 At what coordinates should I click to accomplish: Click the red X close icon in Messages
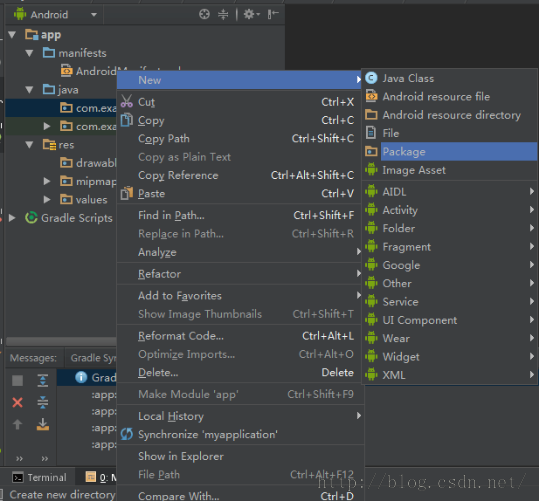click(18, 402)
